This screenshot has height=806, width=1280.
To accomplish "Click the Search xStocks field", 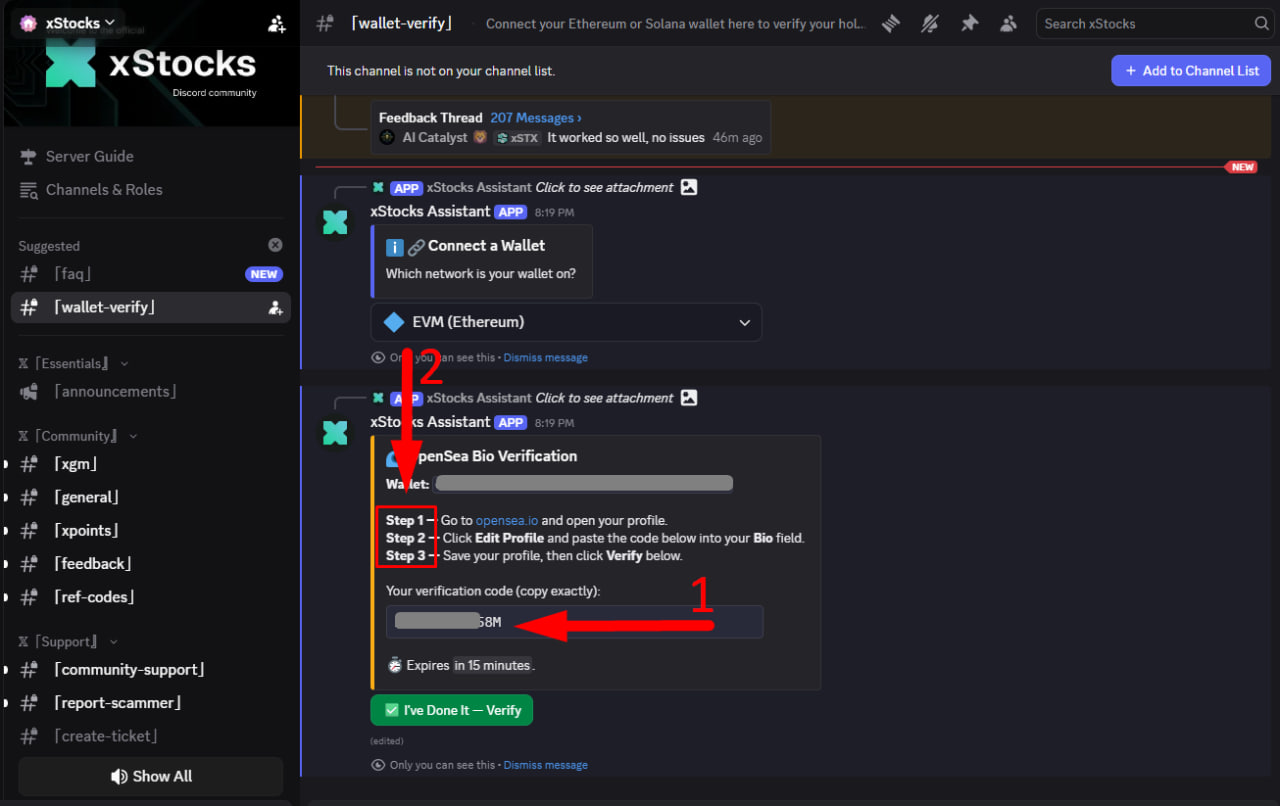I will (1153, 23).
